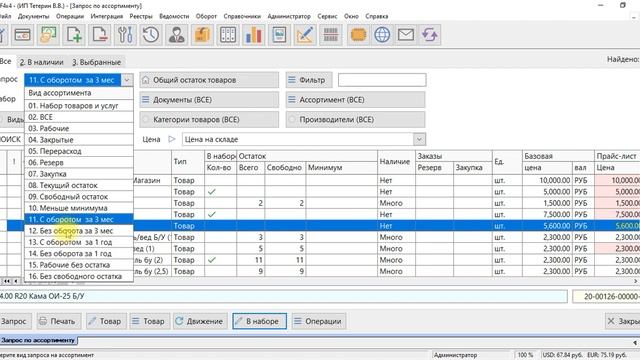The height and width of the screenshot is (360, 640).
Task: Select 03. Рабочие in the dropdown list
Action: (79, 128)
